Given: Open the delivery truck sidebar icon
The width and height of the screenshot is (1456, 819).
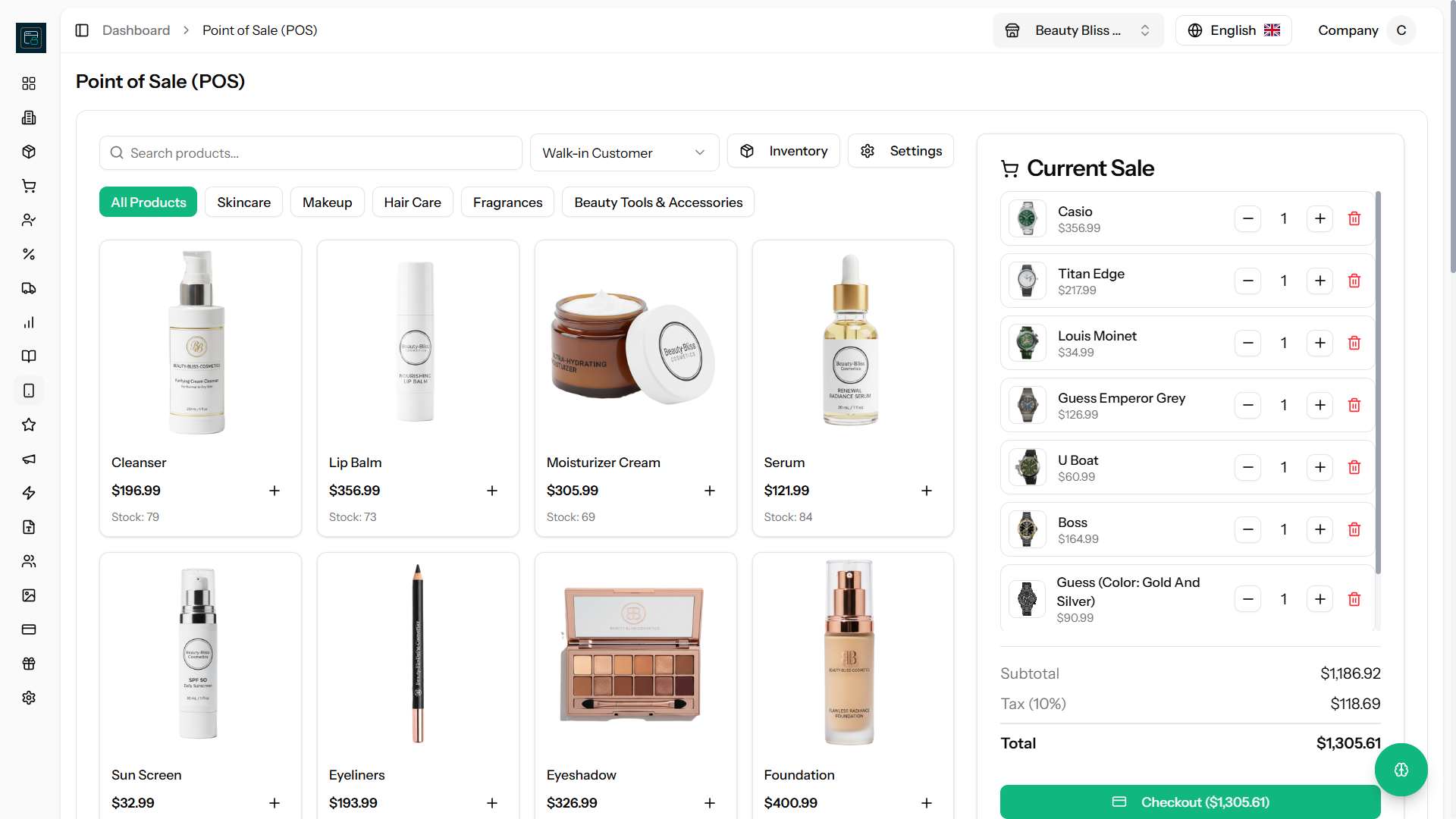Looking at the screenshot, I should pyautogui.click(x=29, y=288).
